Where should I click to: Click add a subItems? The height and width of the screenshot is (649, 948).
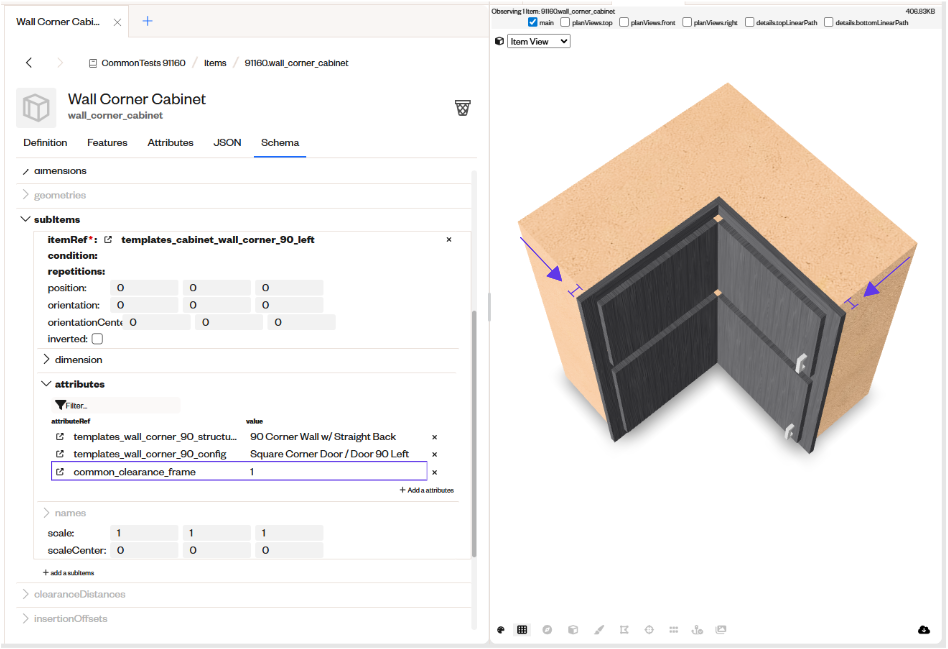[68, 572]
